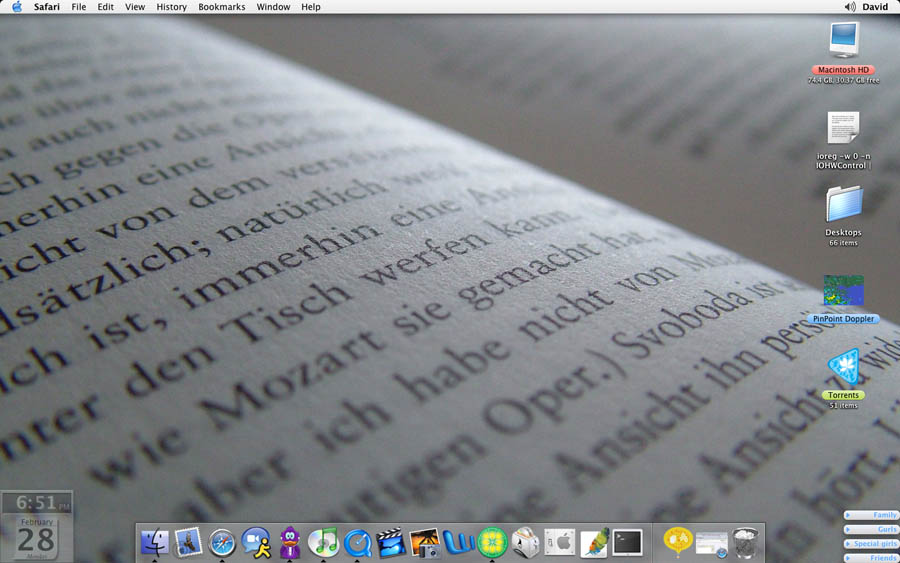The height and width of the screenshot is (563, 900).
Task: Expand the Gurls buddy group
Action: [871, 529]
